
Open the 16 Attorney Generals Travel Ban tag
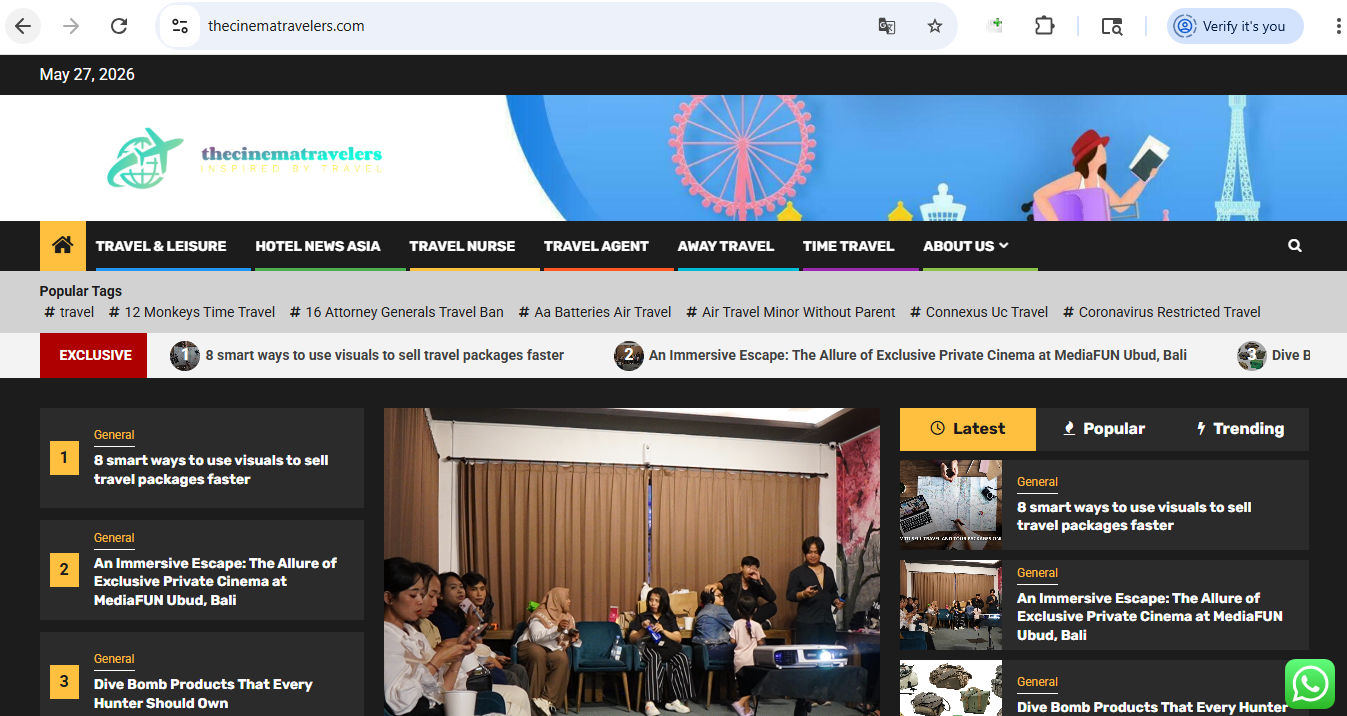pyautogui.click(x=397, y=312)
